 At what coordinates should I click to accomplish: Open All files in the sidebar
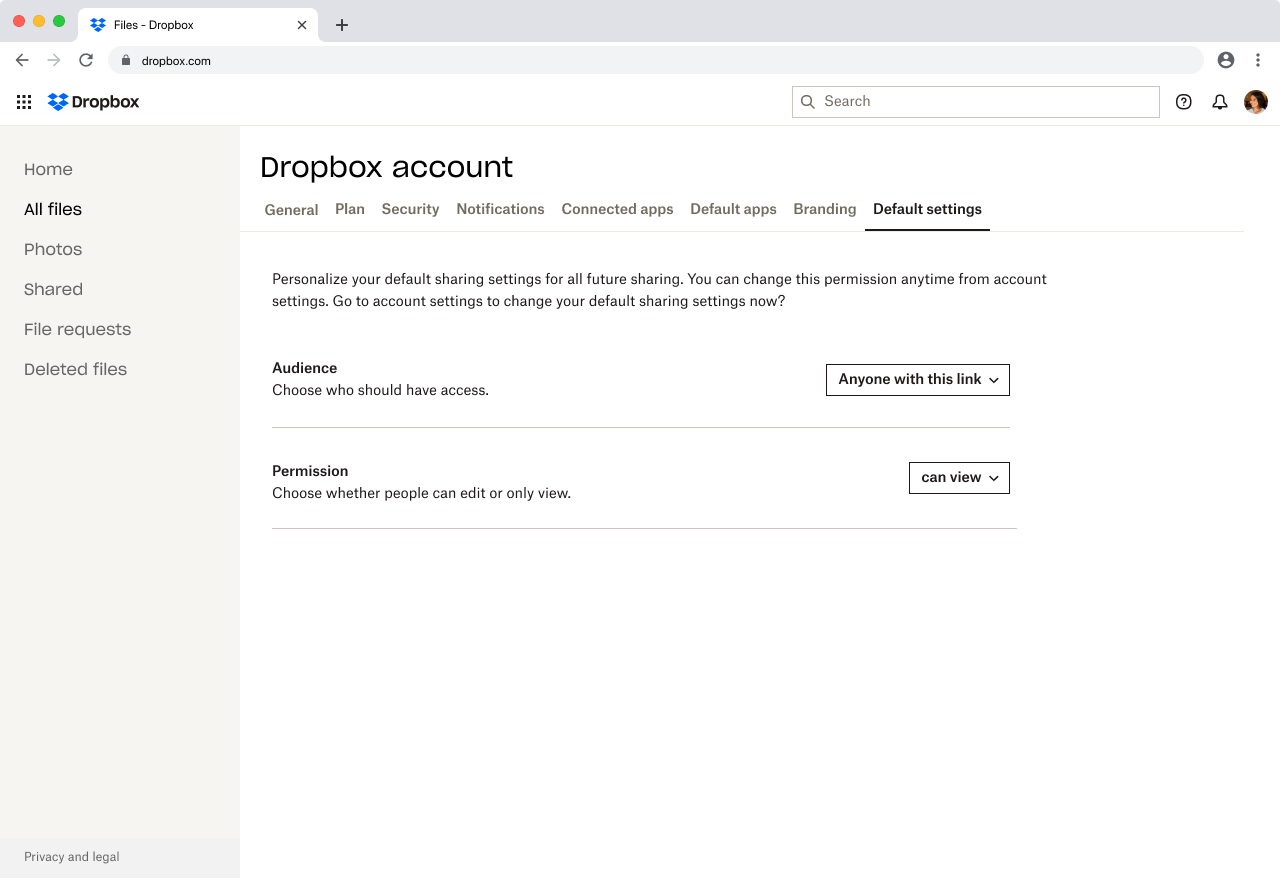coord(53,209)
